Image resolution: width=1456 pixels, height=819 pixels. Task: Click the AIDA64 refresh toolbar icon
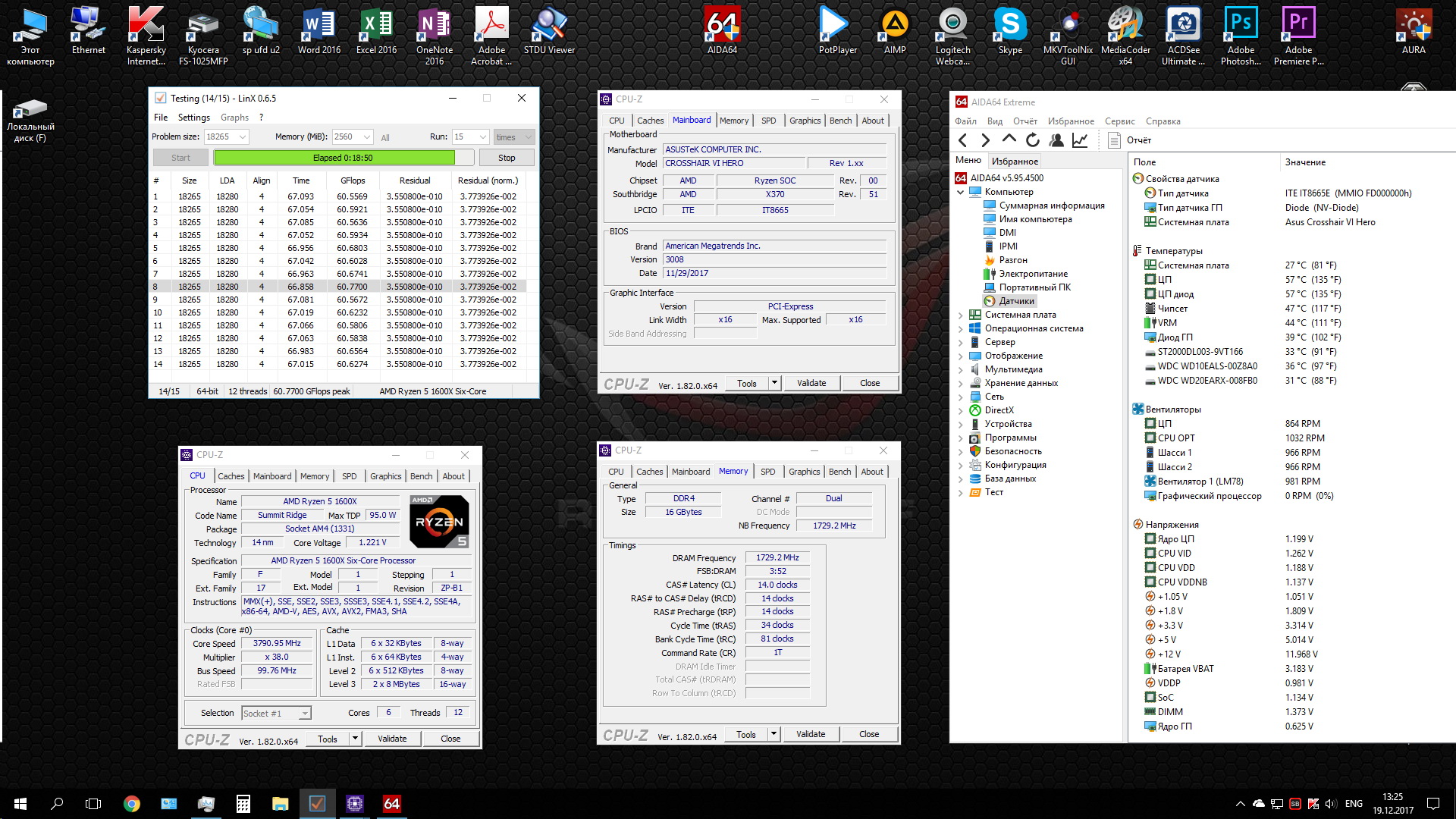1032,140
